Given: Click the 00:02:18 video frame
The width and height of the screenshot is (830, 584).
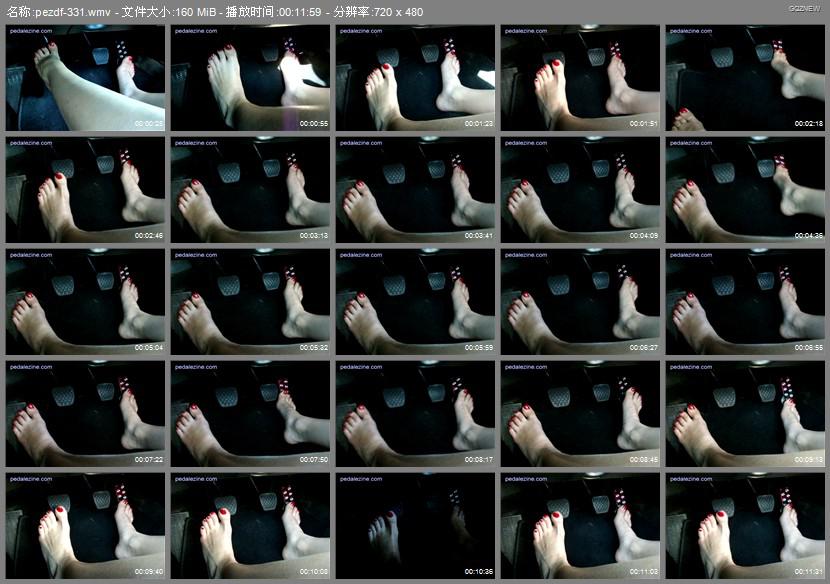Looking at the screenshot, I should (x=745, y=78).
